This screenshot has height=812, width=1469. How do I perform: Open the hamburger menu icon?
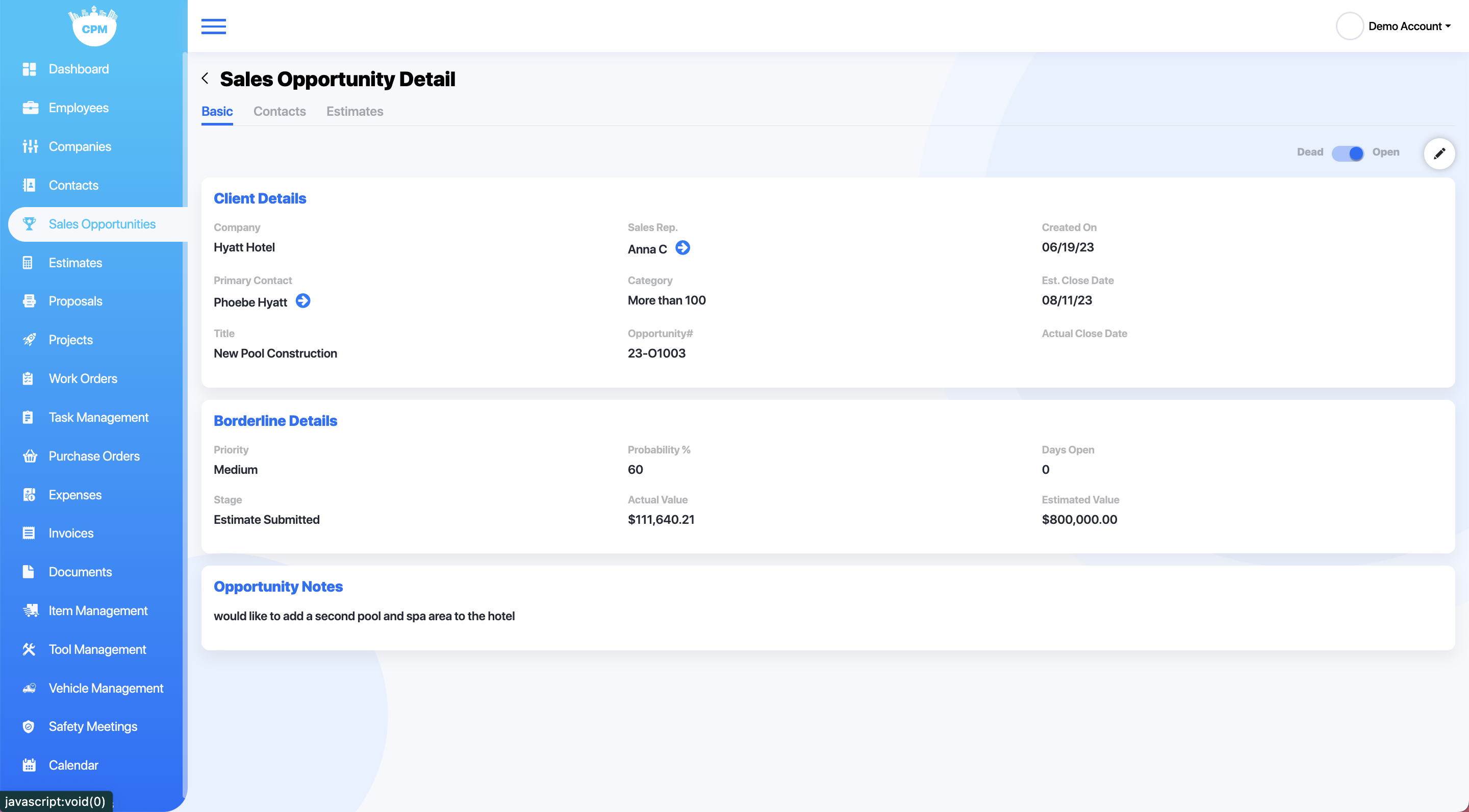[x=213, y=26]
